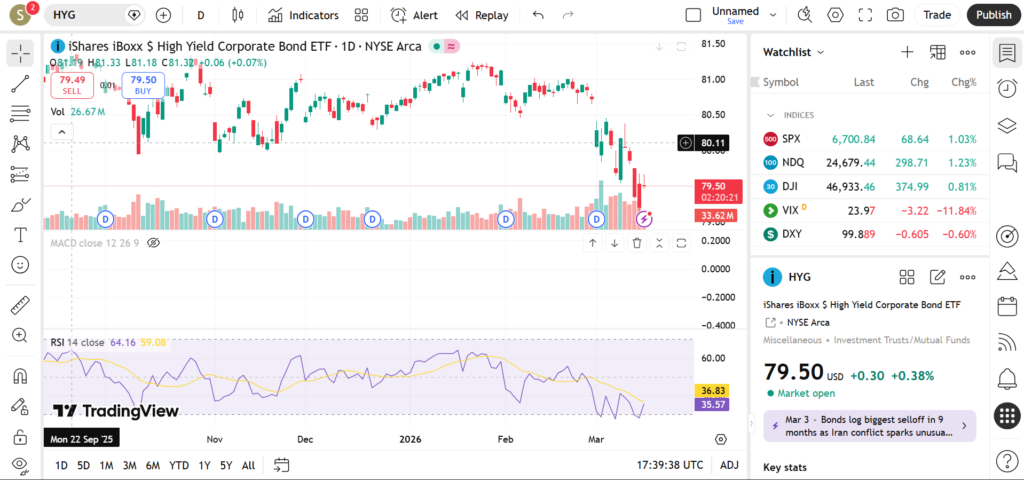Viewport: 1024px width, 480px height.
Task: Toggle the ADJ adjusted data button
Action: [729, 465]
